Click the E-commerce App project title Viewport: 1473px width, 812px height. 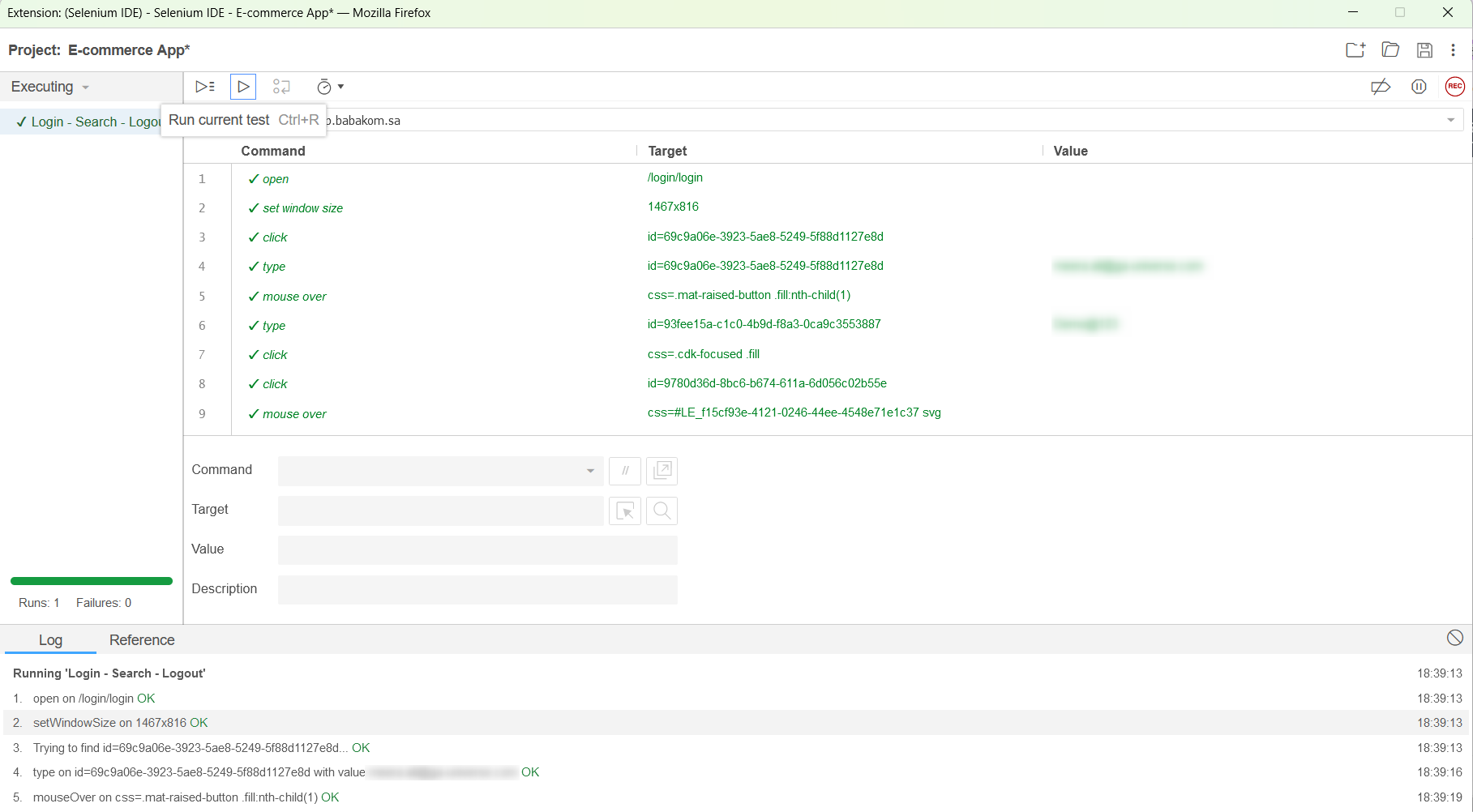(129, 50)
